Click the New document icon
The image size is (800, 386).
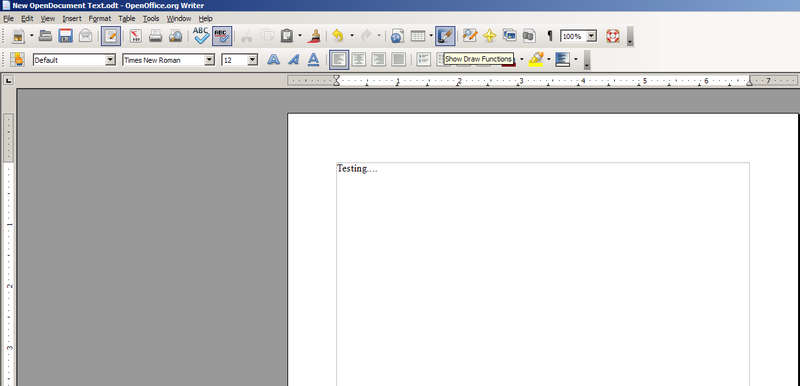click(x=19, y=36)
